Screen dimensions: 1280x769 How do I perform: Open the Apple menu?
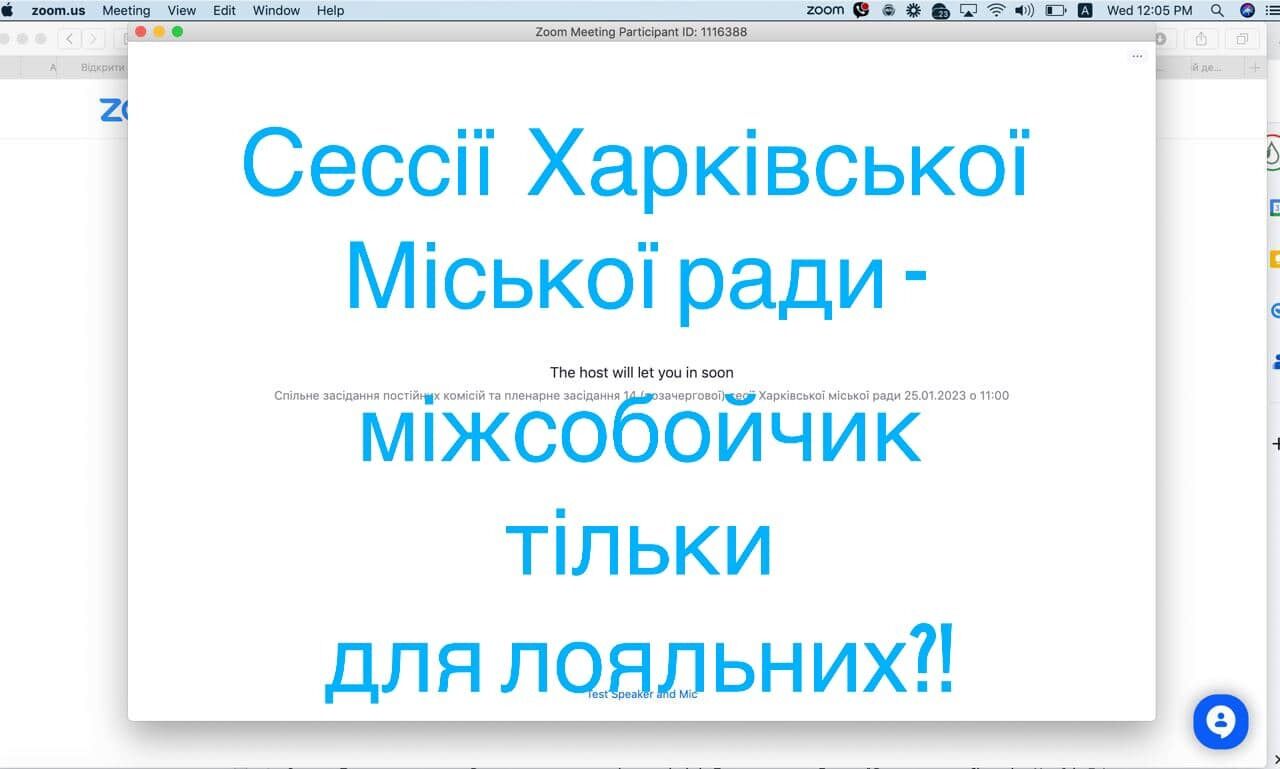[9, 10]
